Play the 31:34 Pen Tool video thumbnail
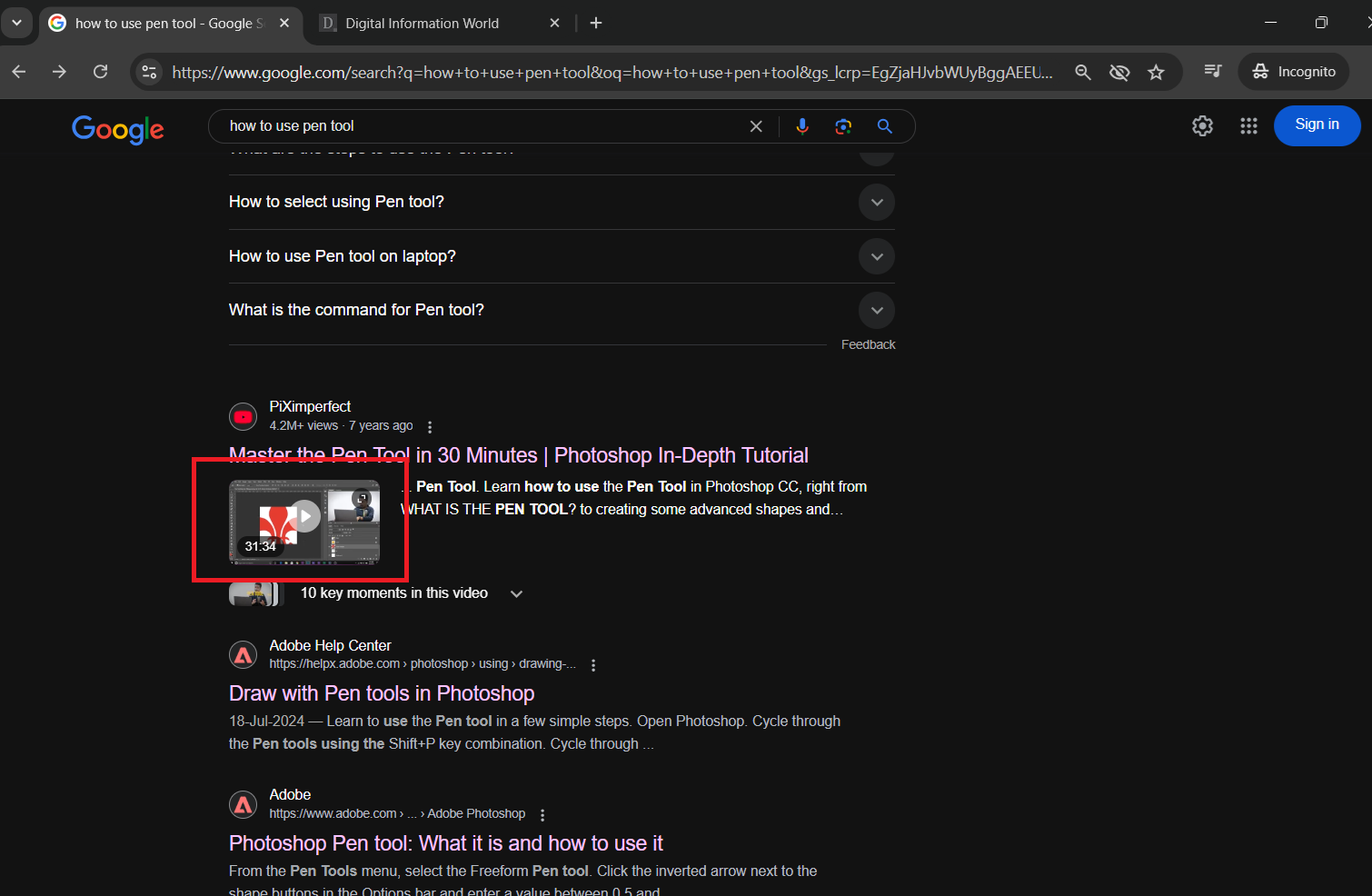The height and width of the screenshot is (896, 1372). pyautogui.click(x=304, y=522)
